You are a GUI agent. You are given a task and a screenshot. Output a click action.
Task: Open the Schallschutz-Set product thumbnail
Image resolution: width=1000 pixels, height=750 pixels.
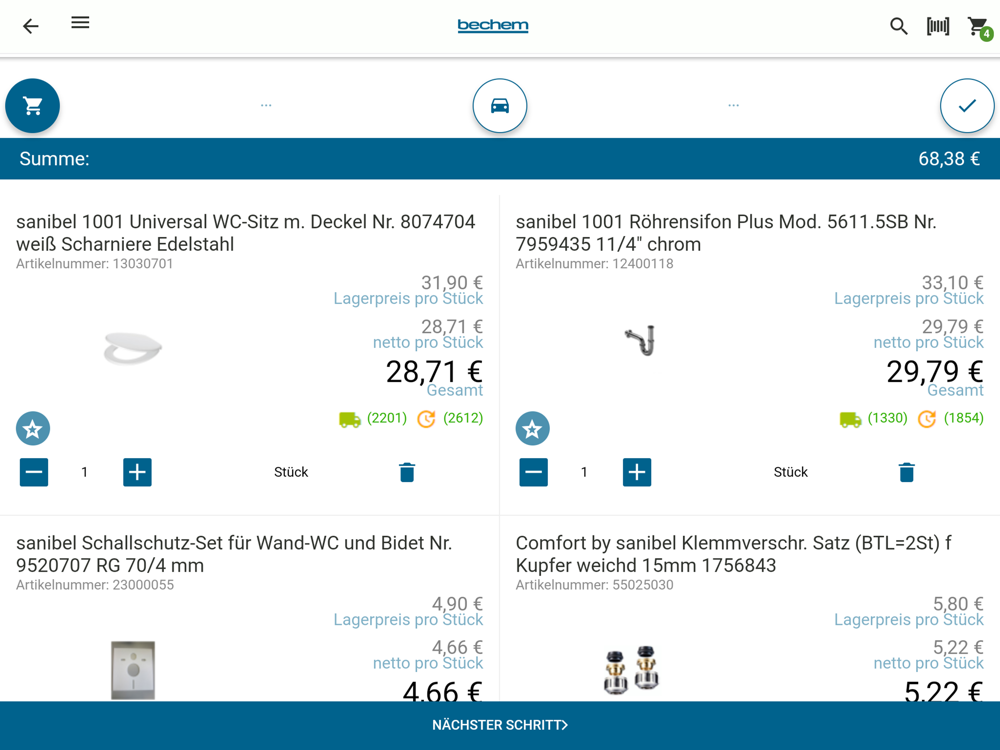133,670
